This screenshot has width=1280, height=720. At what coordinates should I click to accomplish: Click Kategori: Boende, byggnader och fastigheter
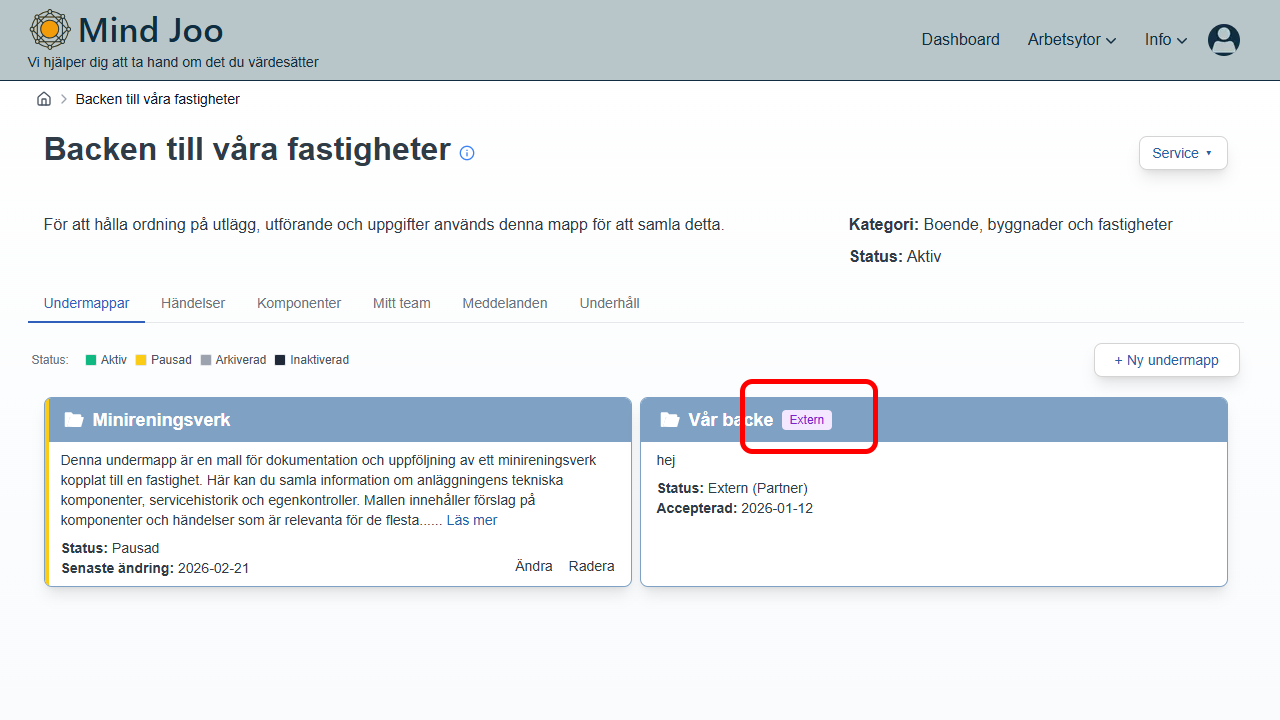tap(1011, 224)
